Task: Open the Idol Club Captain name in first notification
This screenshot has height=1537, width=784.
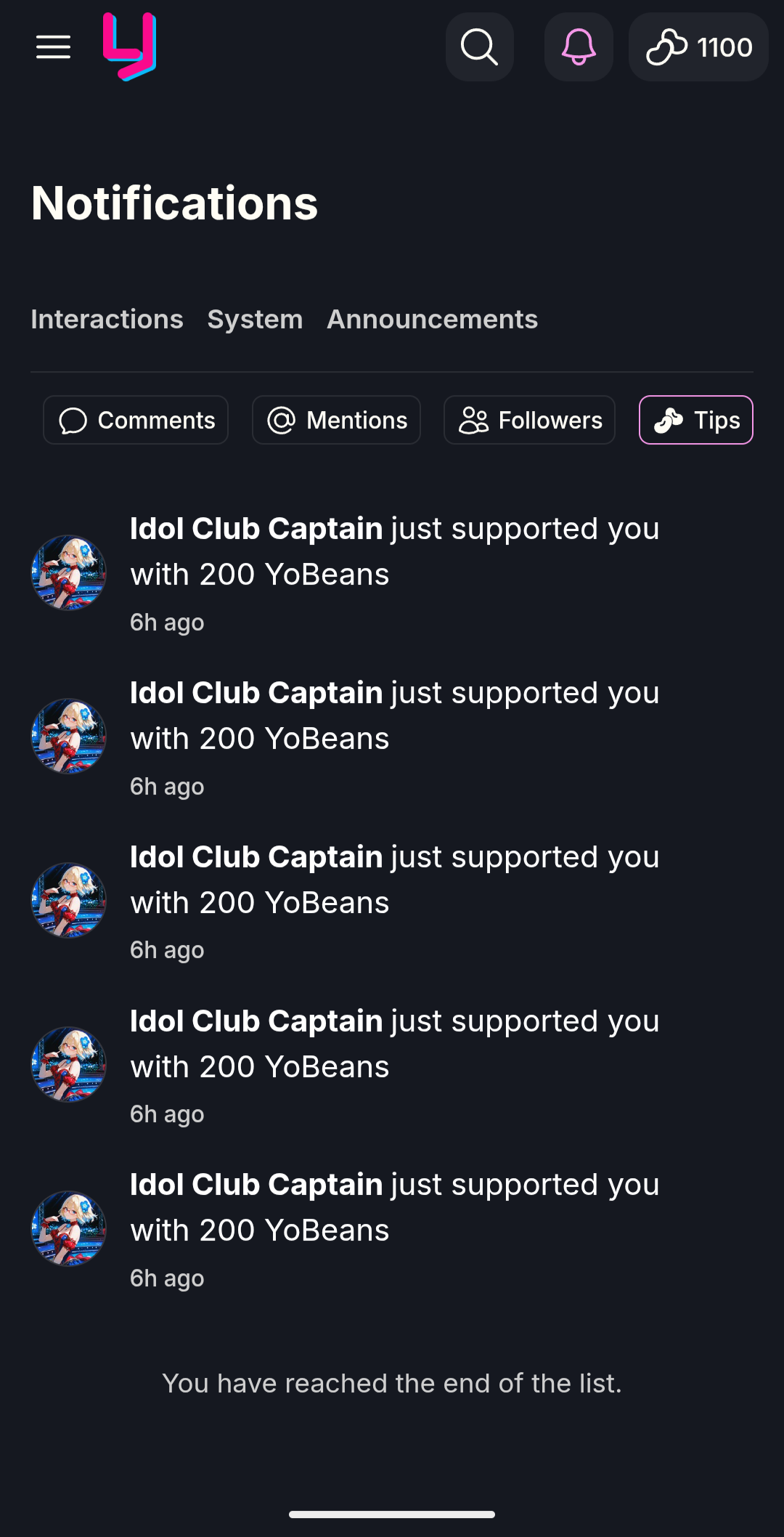Action: [256, 529]
